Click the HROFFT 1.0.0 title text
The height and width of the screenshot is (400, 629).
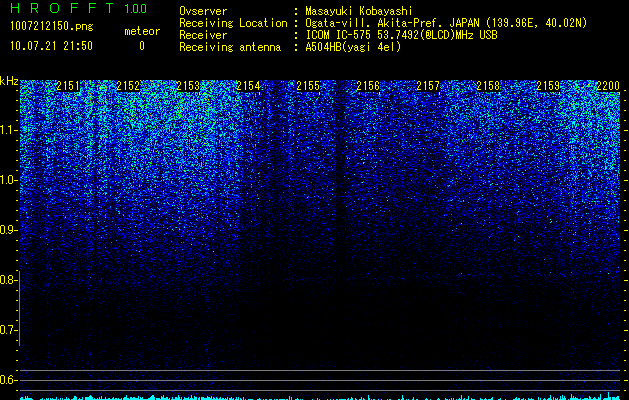click(78, 8)
